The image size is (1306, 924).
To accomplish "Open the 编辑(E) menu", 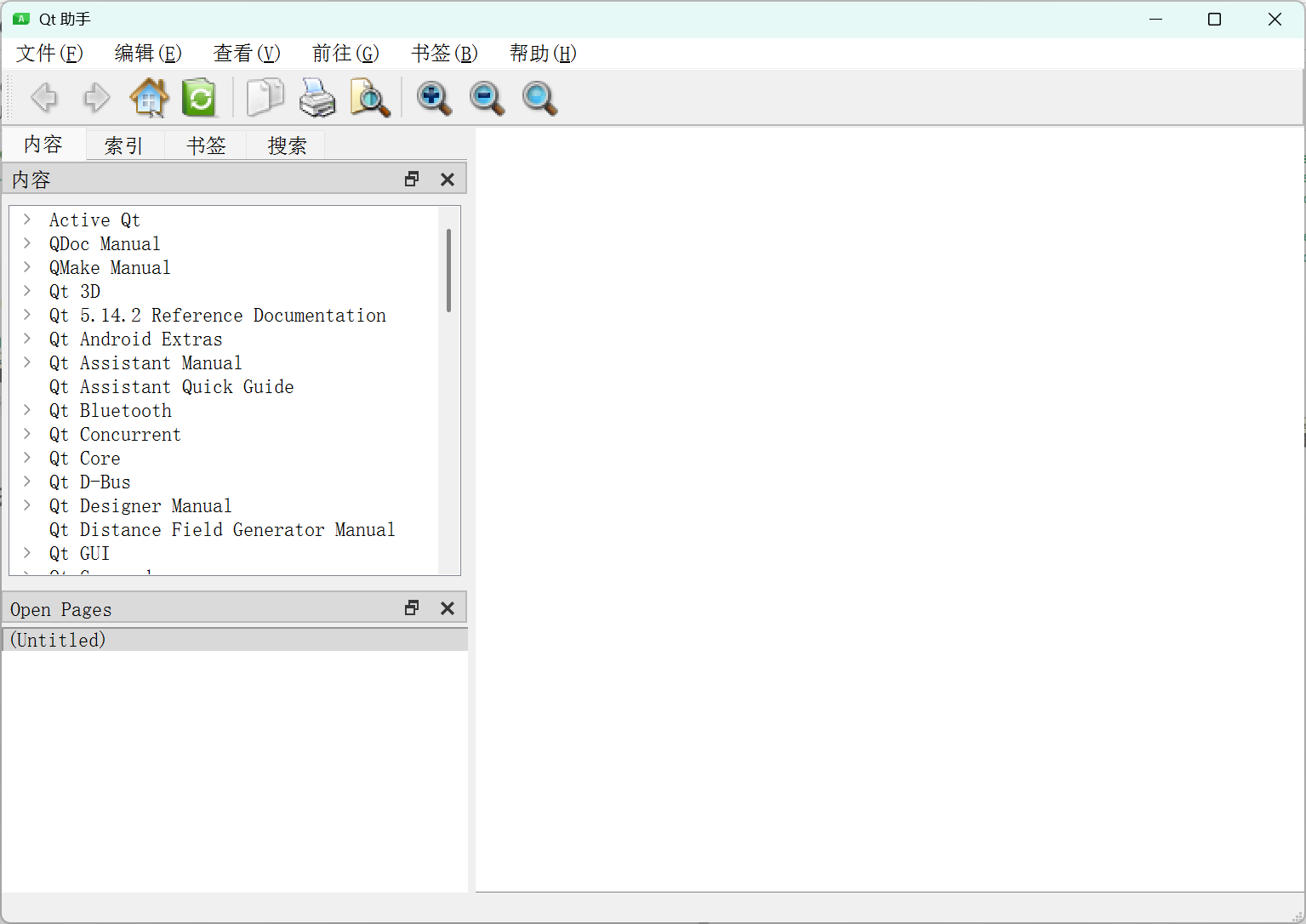I will (148, 54).
